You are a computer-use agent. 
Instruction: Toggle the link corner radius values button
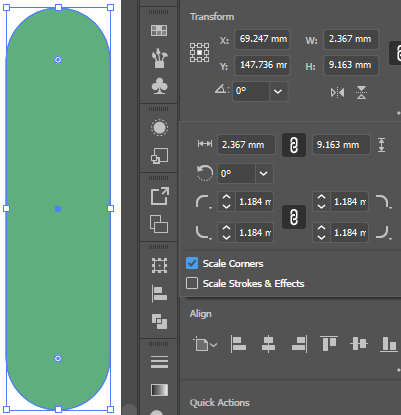(294, 217)
